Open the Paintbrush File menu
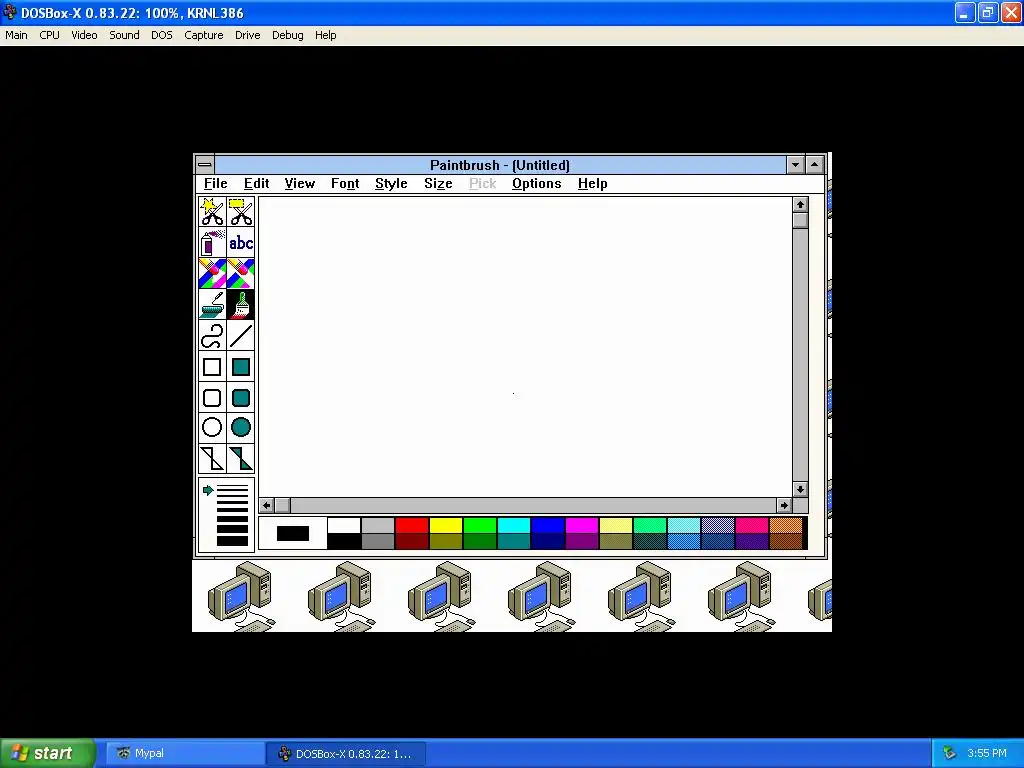1024x768 pixels. [216, 184]
